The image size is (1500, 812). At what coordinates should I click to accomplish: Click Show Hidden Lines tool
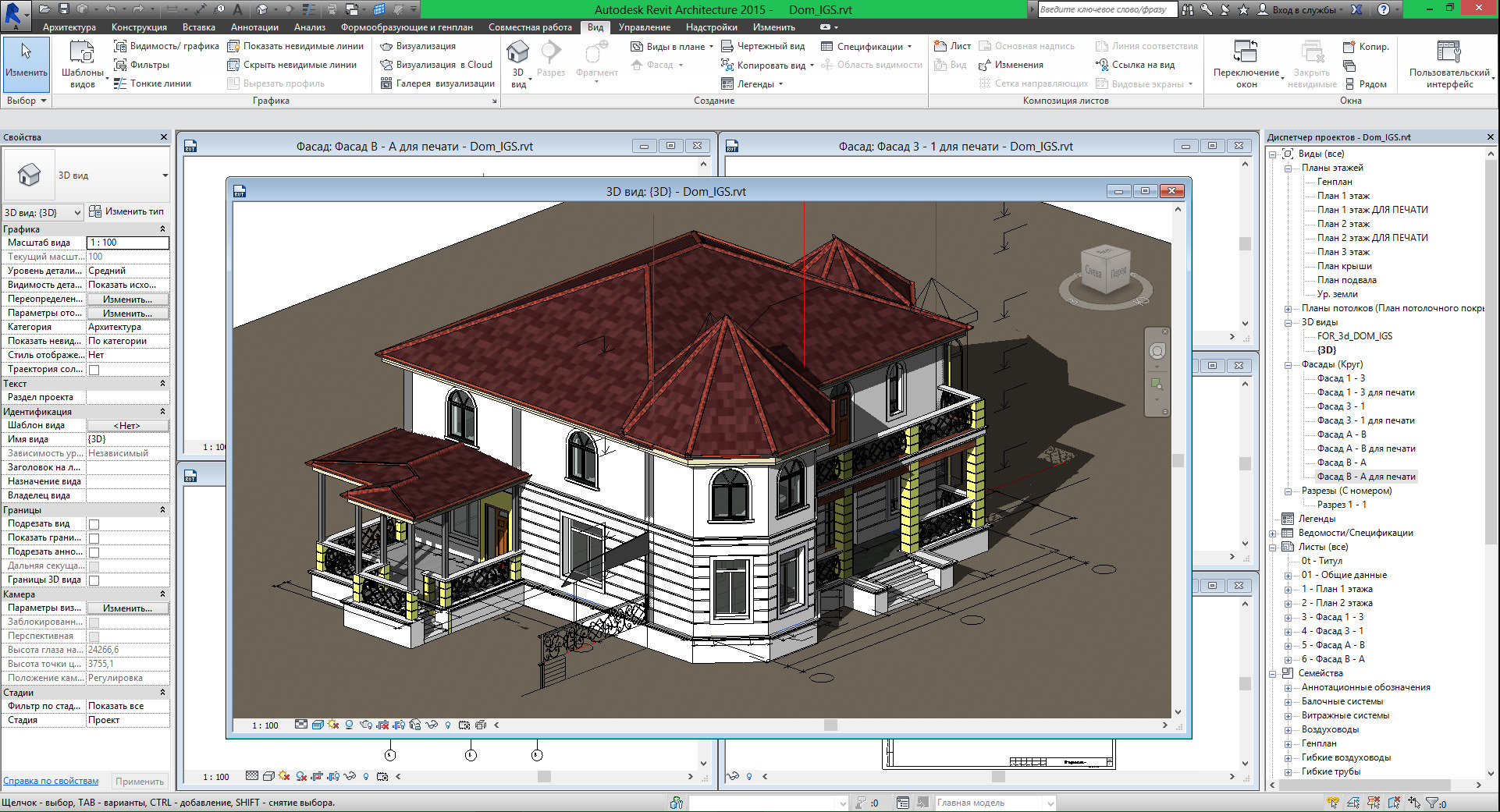[x=295, y=46]
